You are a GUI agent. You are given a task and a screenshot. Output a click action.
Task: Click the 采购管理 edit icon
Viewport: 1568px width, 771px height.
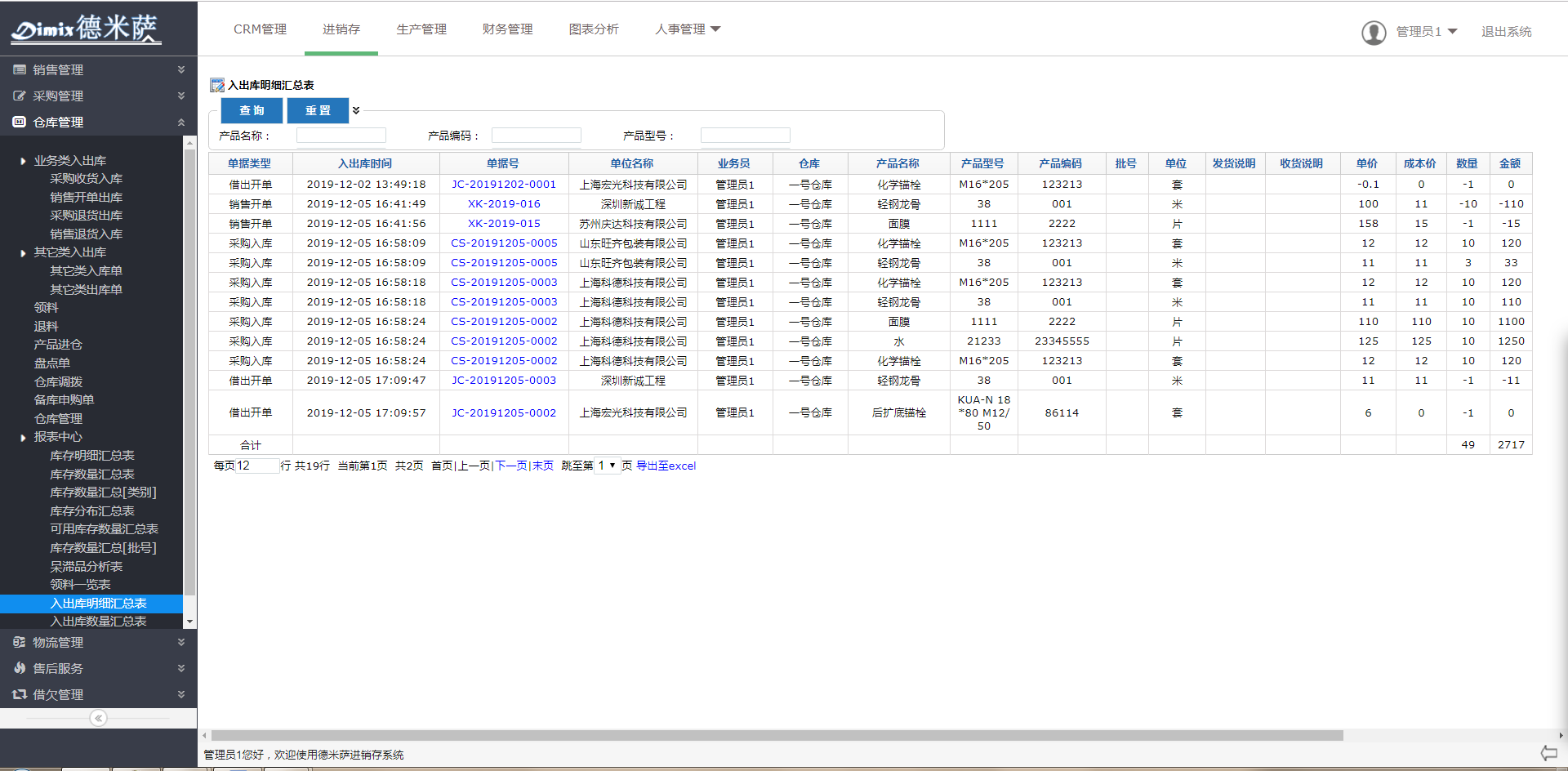(19, 96)
